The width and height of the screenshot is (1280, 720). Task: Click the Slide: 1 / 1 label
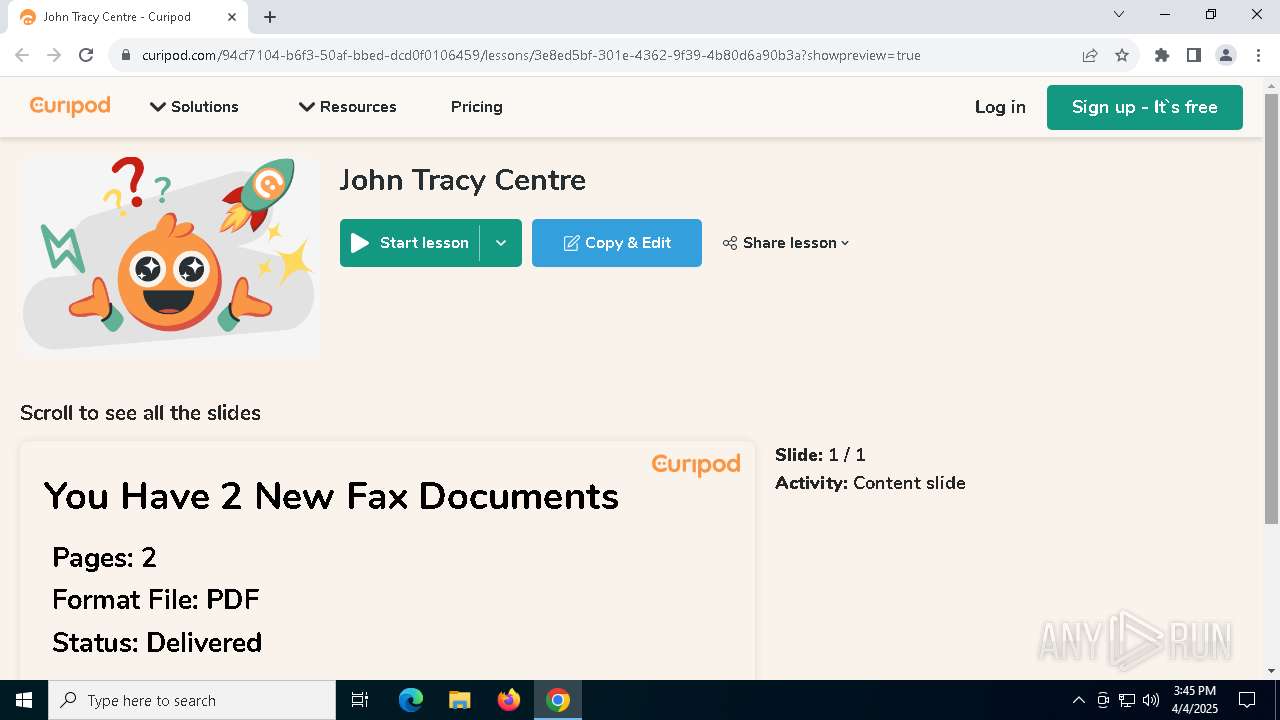[x=820, y=455]
